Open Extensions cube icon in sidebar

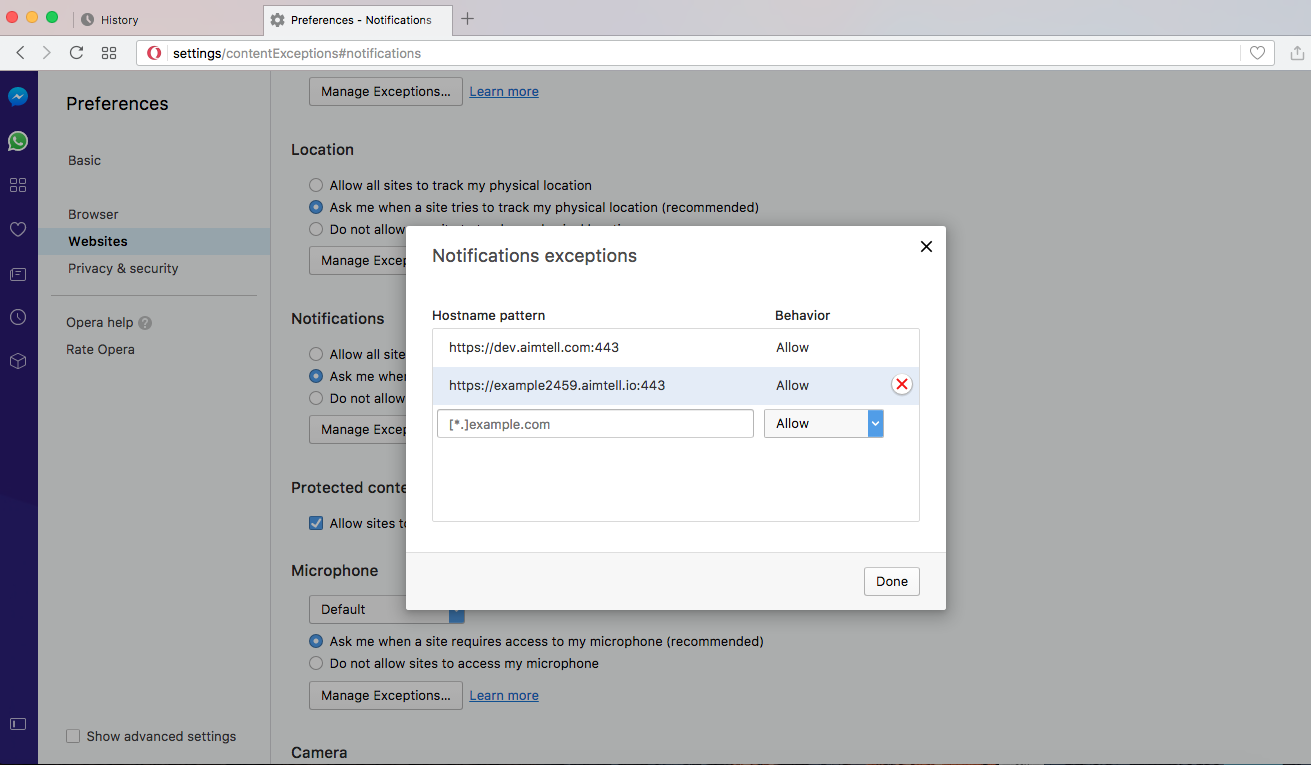pyautogui.click(x=18, y=361)
